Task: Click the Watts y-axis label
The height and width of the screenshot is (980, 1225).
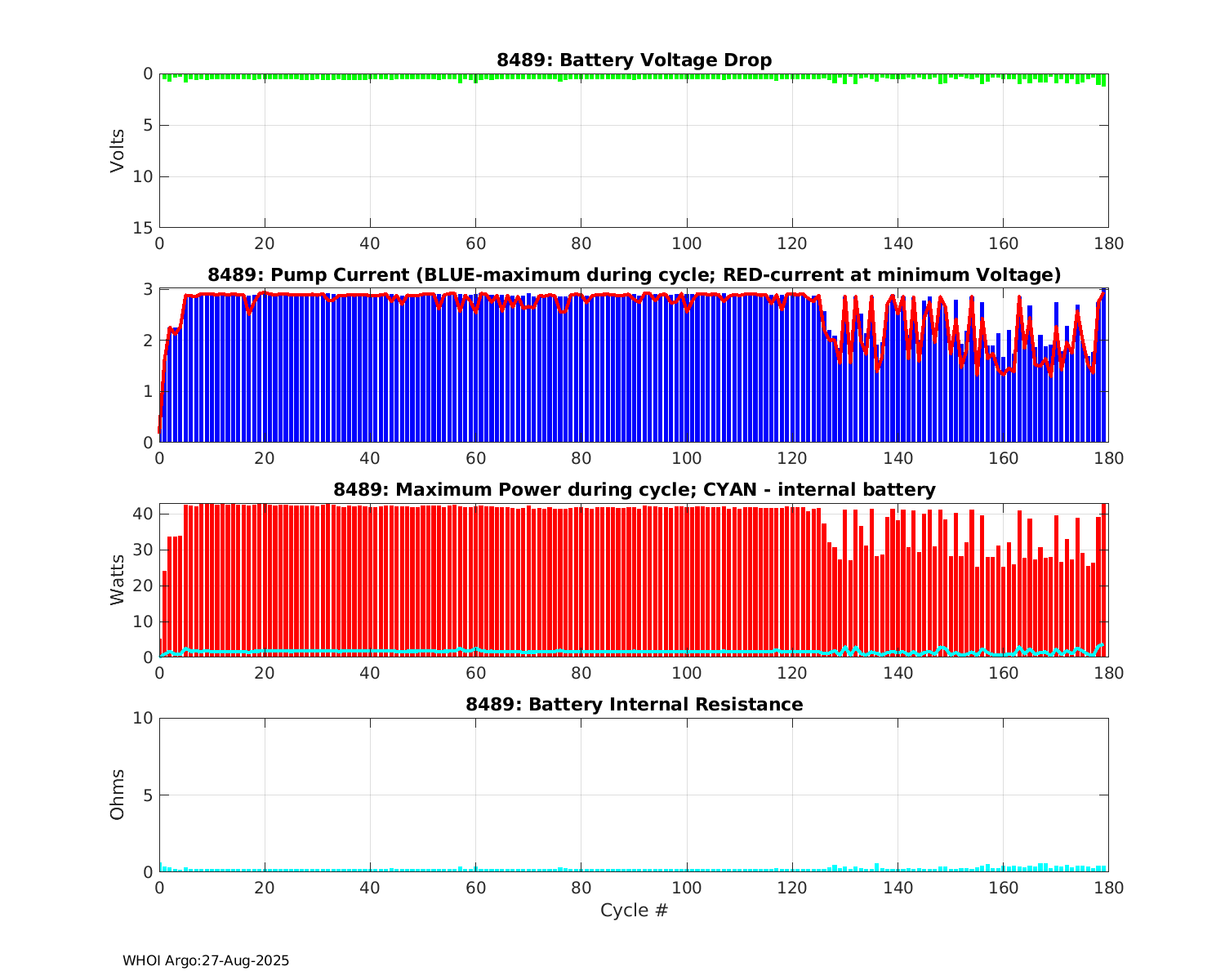Action: (118, 580)
